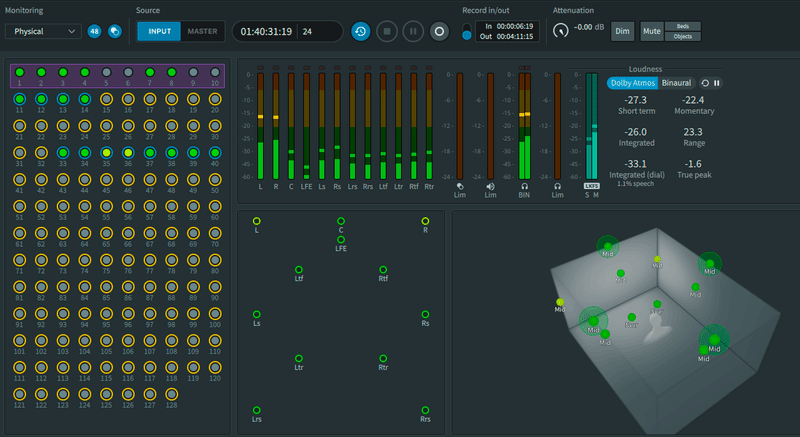Click the L speaker in room layout

[x=257, y=221]
